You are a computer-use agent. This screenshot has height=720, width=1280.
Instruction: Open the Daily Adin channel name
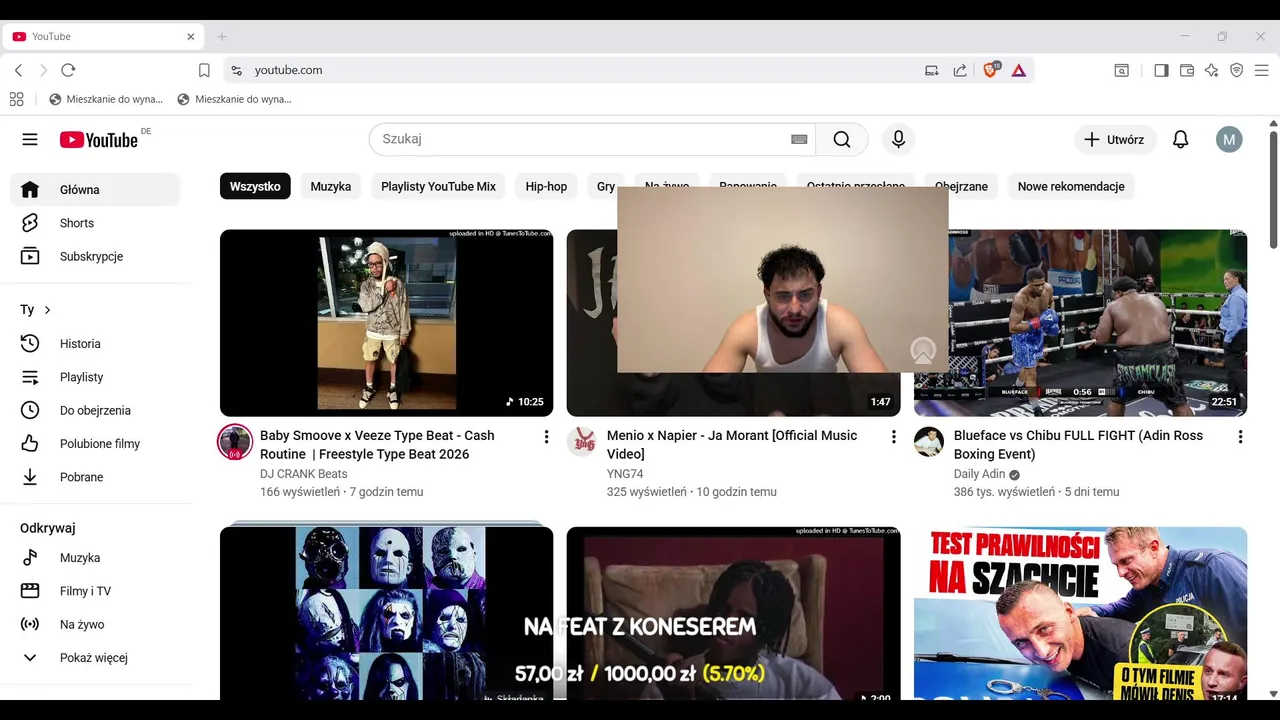pos(979,474)
